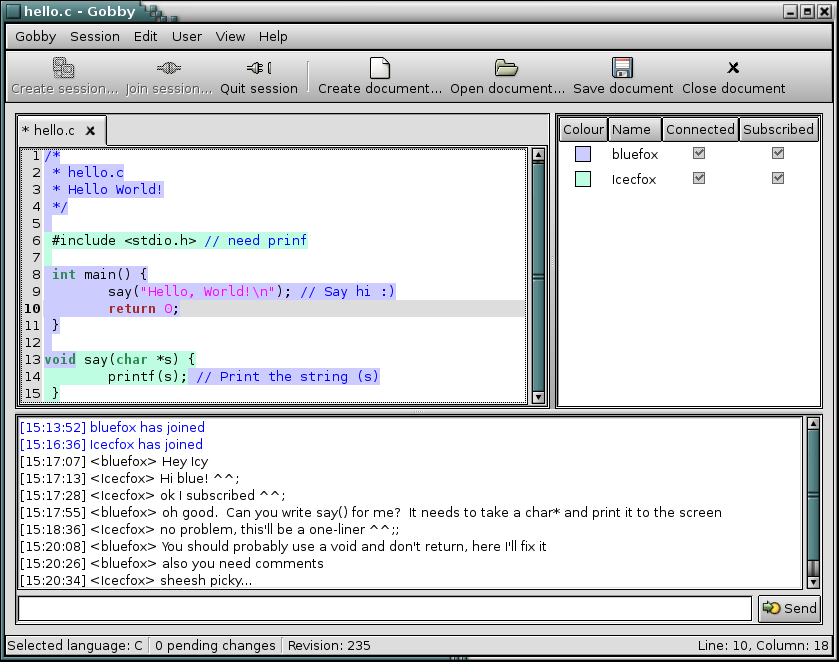Click the 'sheesh picky...' chat message
This screenshot has width=839, height=662.
pos(206,580)
